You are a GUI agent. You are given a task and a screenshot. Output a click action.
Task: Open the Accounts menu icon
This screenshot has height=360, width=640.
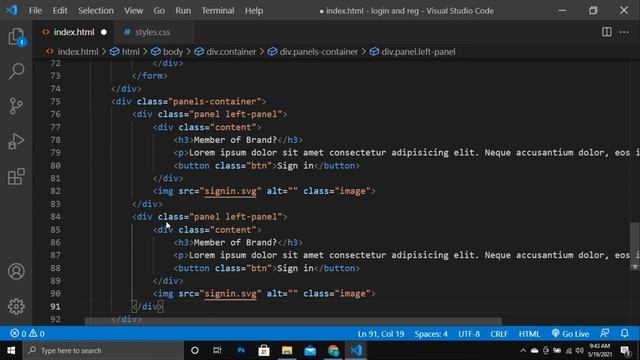16,271
